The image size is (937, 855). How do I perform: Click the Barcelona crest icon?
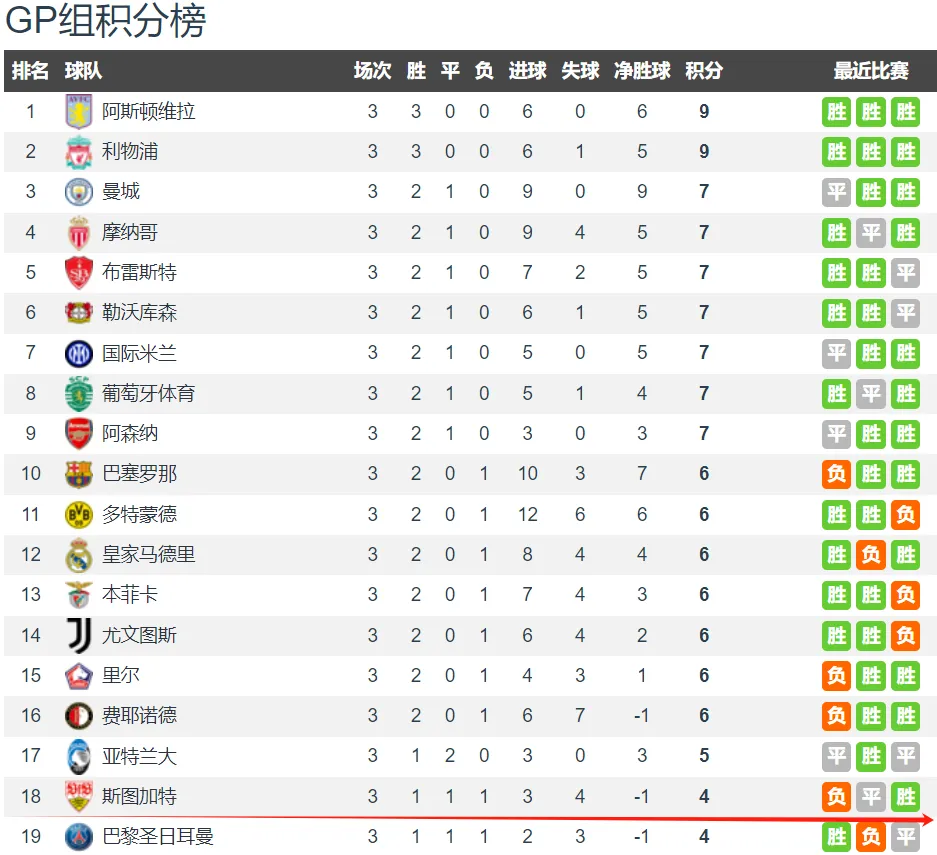click(x=78, y=474)
